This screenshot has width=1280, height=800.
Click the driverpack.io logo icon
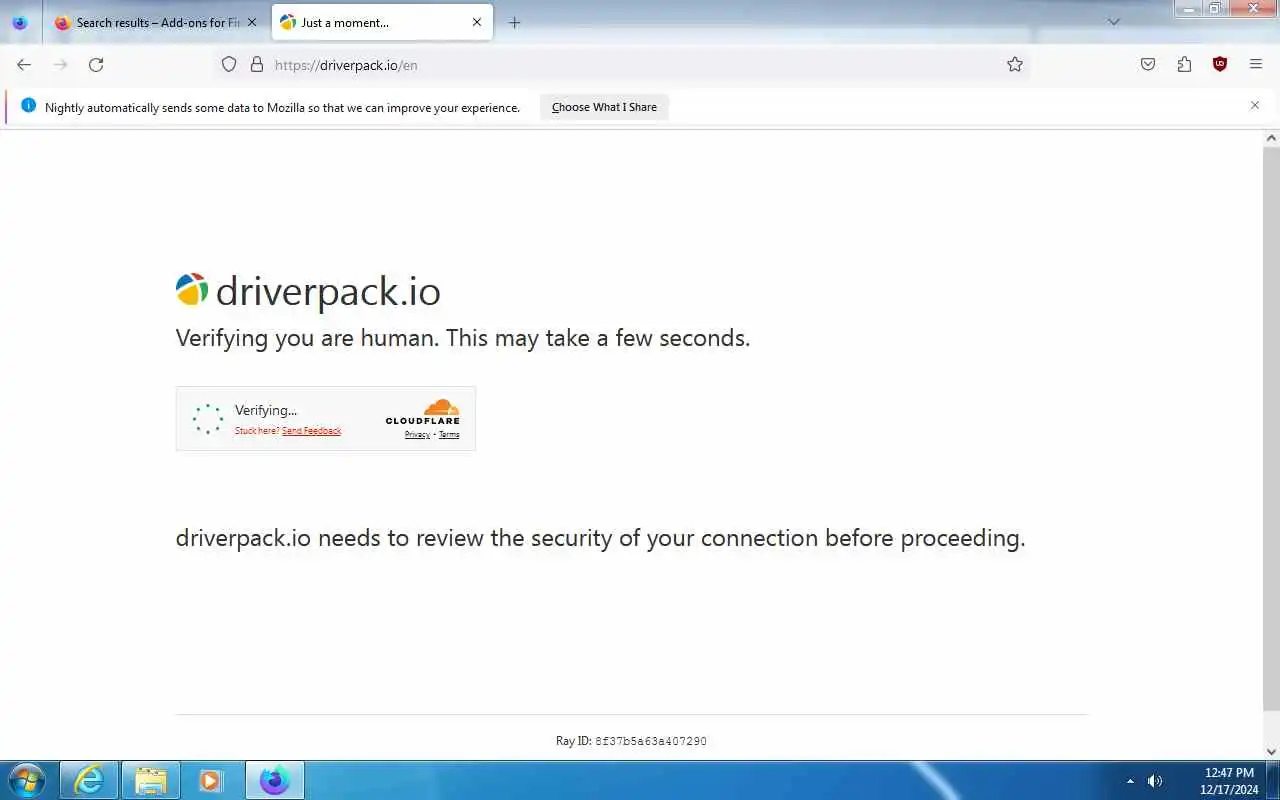tap(192, 290)
